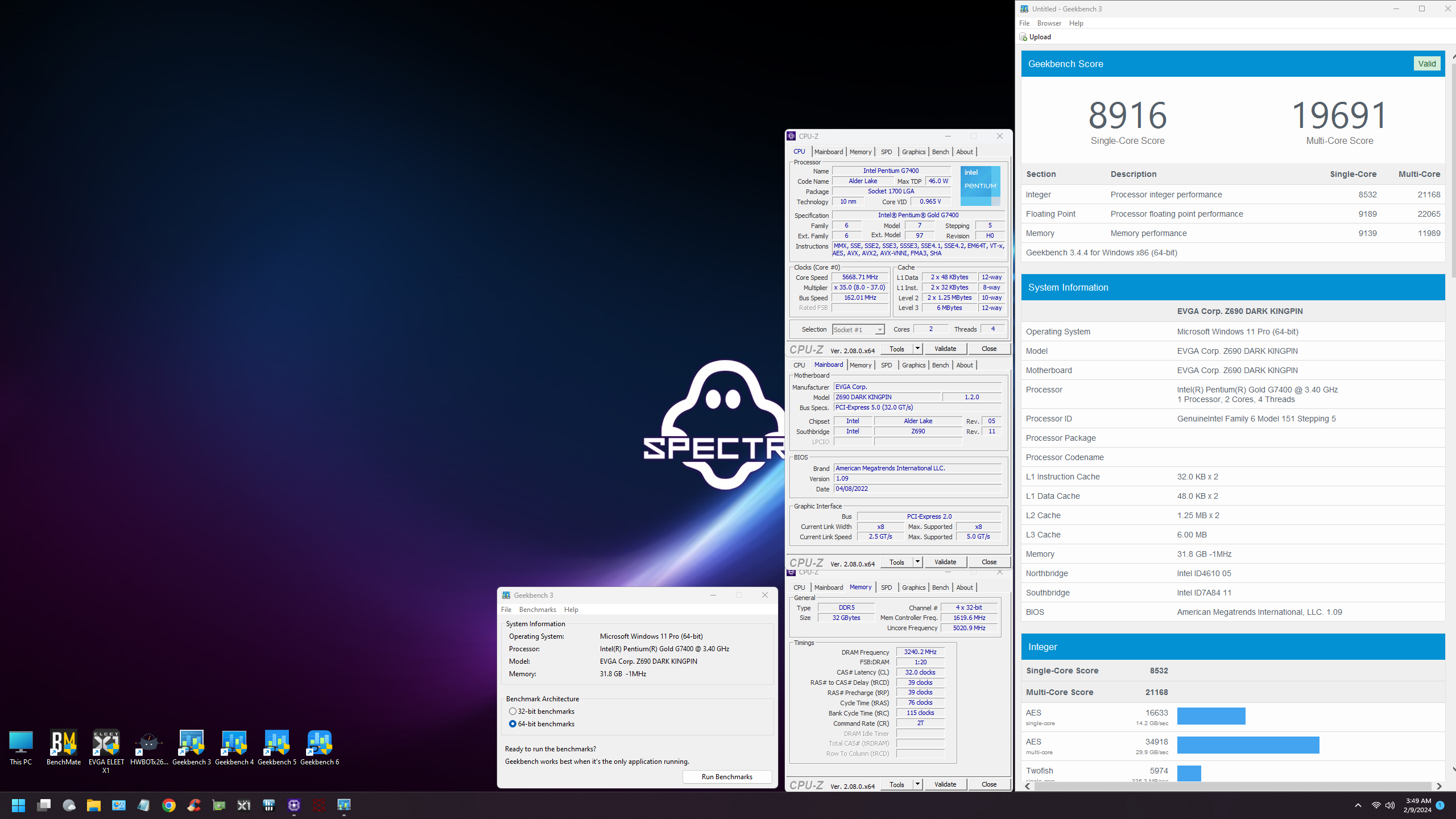Select Memory tab in top CPU-Z window
This screenshot has width=1456, height=819.
pyautogui.click(x=860, y=152)
